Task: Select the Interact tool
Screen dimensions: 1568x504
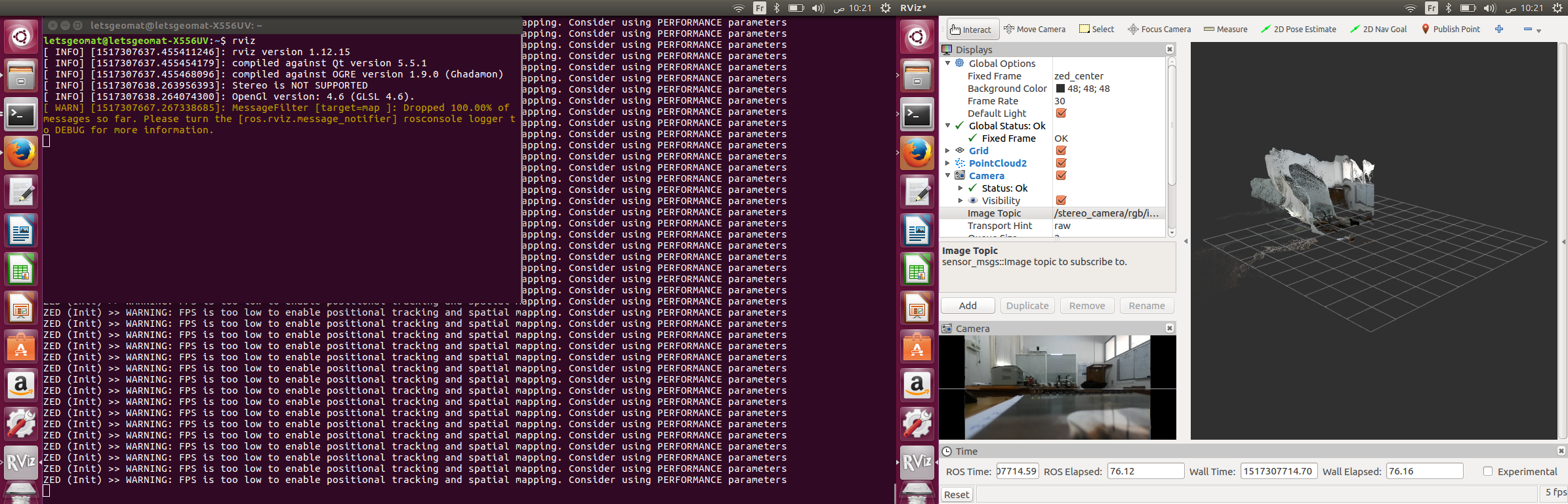Action: pyautogui.click(x=972, y=30)
